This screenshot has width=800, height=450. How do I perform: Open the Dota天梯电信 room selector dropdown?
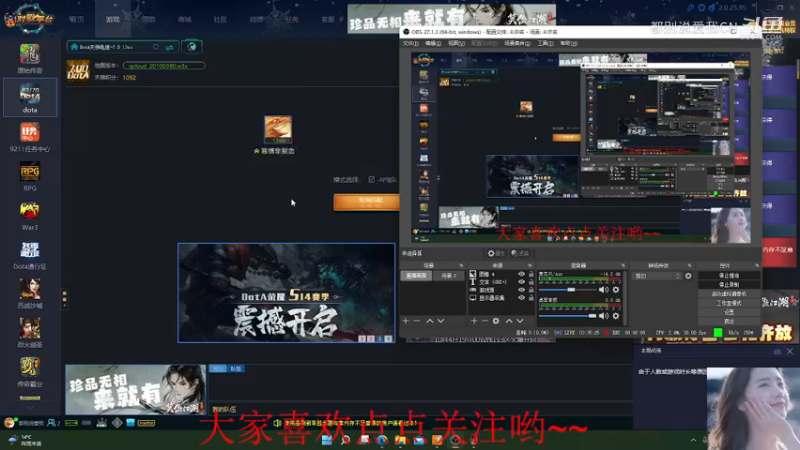(122, 47)
